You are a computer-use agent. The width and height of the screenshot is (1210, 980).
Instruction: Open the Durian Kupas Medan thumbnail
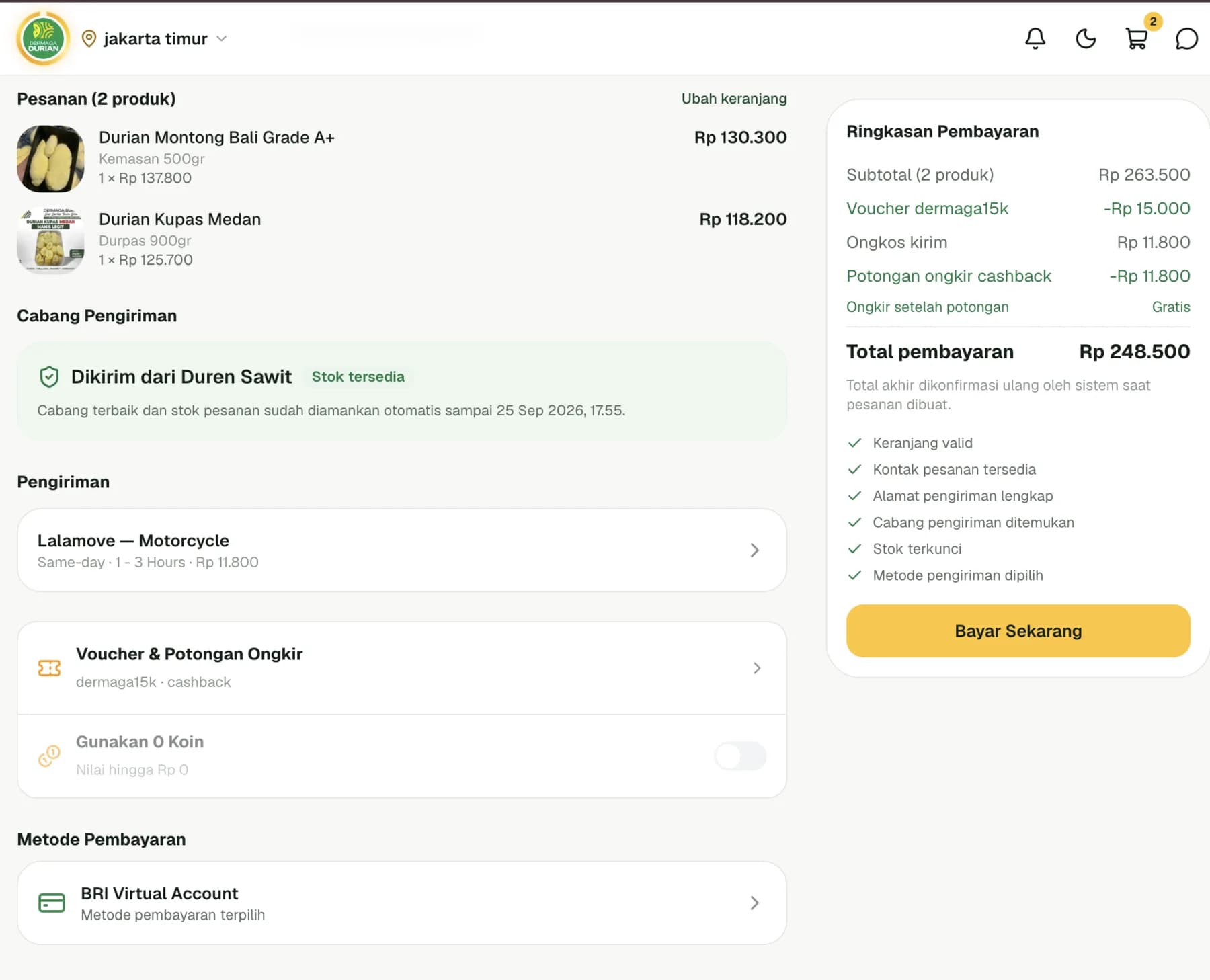50,240
